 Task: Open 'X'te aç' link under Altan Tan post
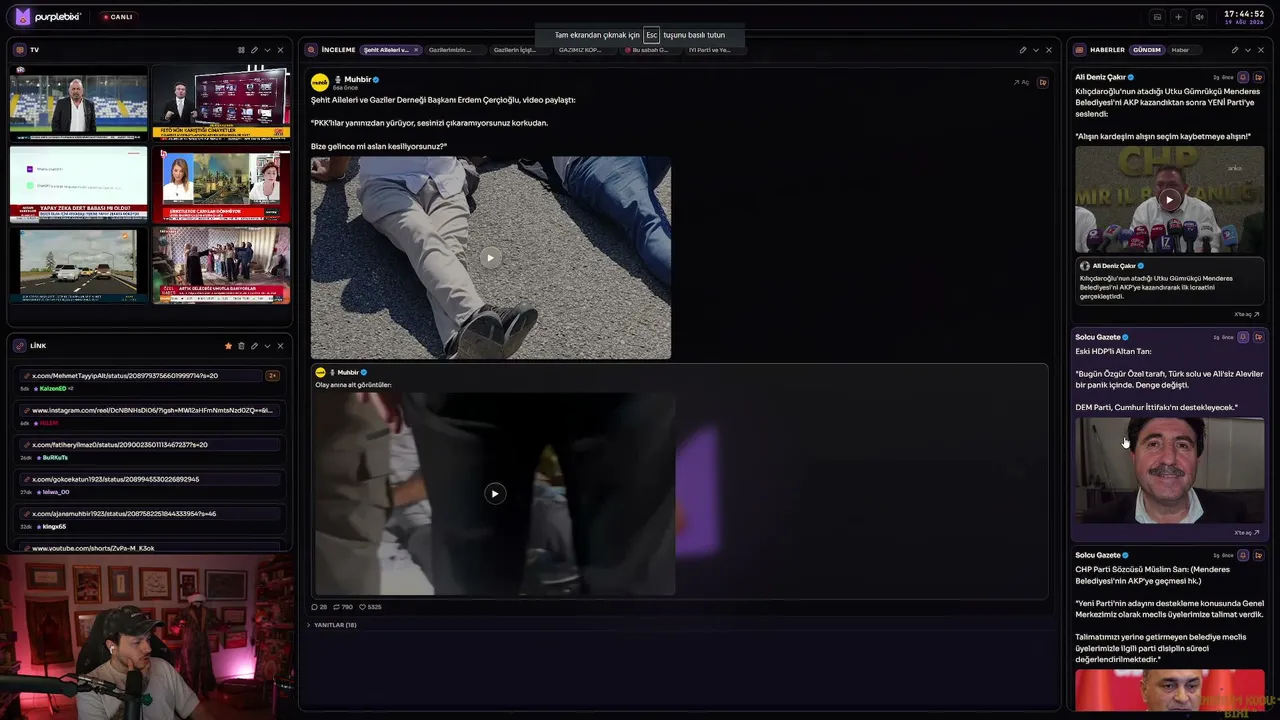(1247, 532)
